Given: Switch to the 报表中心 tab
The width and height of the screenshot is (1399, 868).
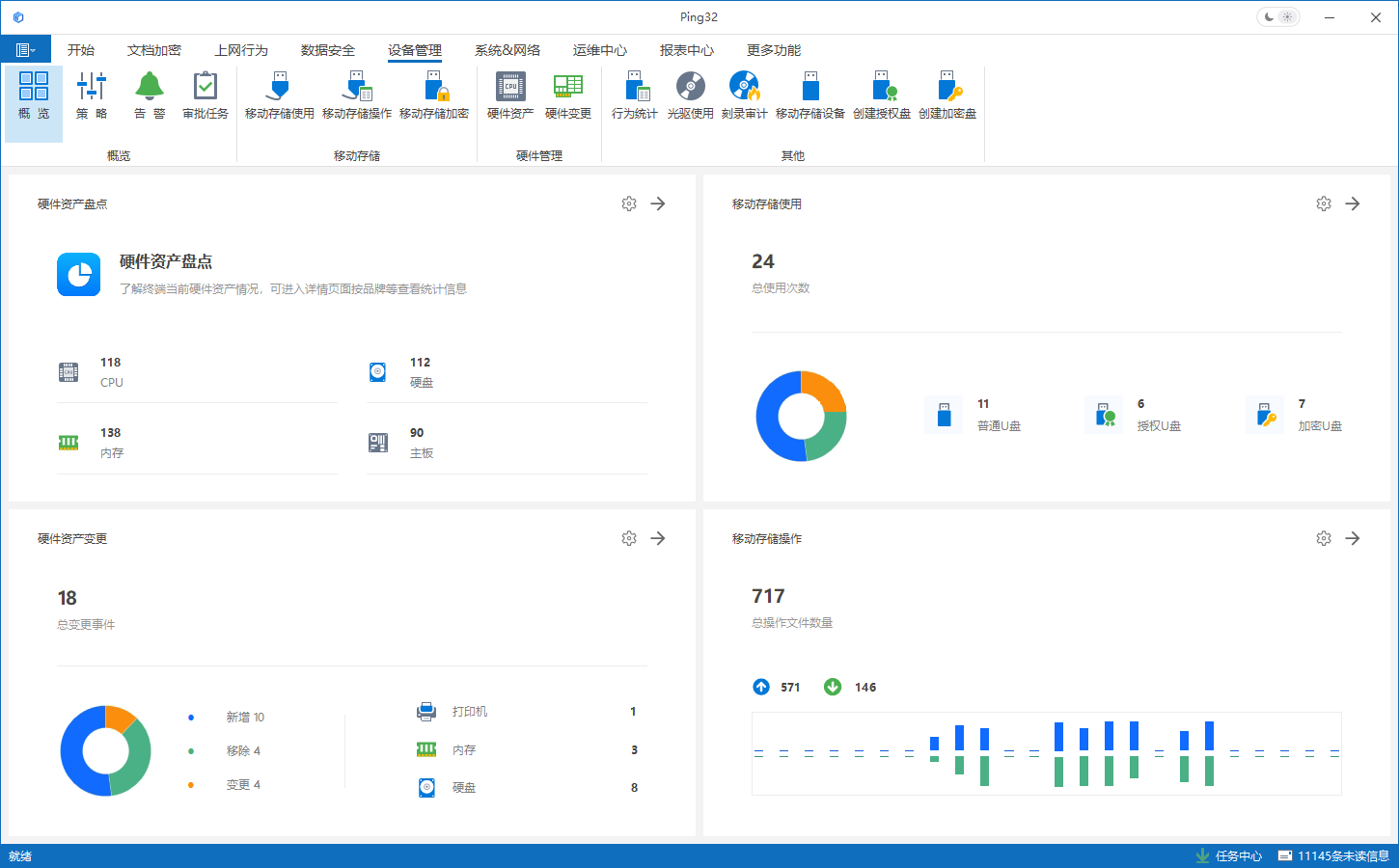Looking at the screenshot, I should (x=687, y=50).
